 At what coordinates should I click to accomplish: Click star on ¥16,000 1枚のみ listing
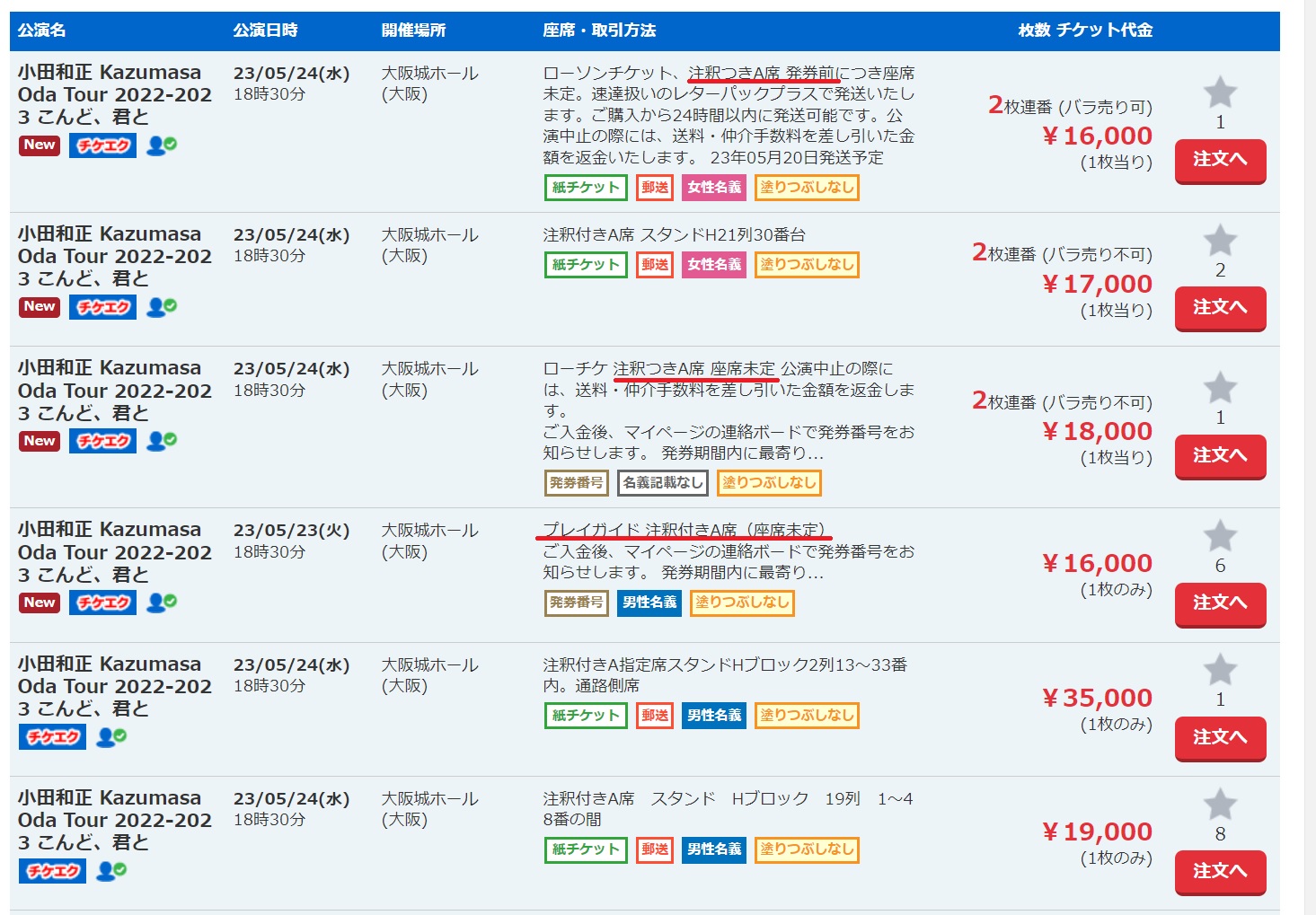pyautogui.click(x=1220, y=535)
